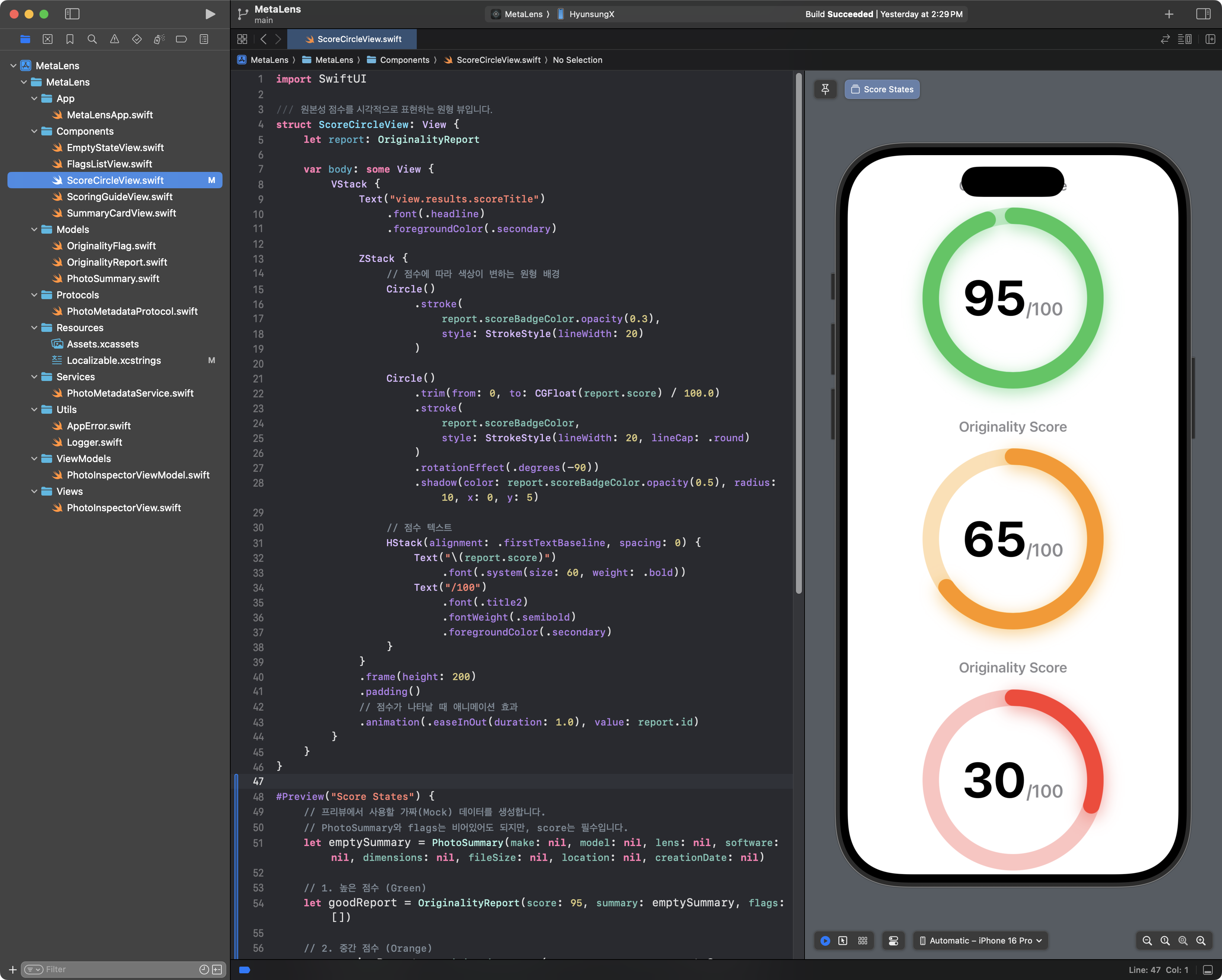
Task: Collapse the ViewModels group
Action: click(34, 458)
